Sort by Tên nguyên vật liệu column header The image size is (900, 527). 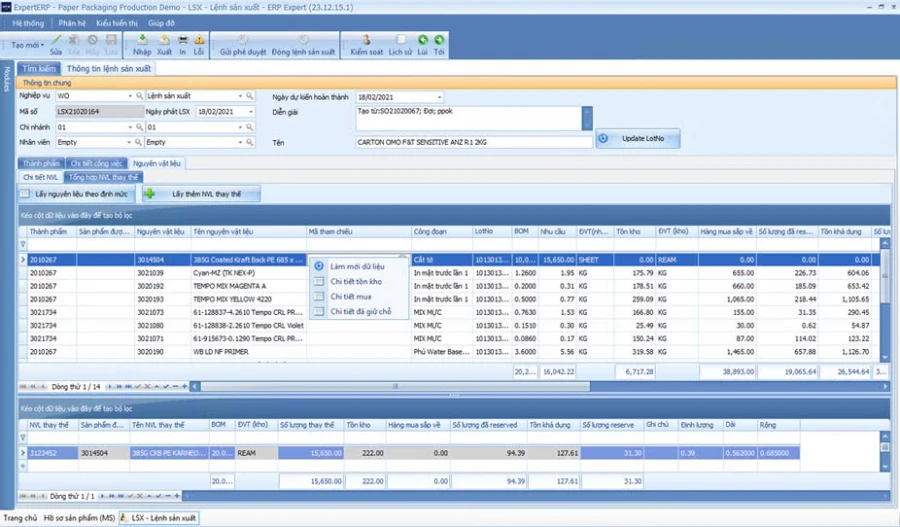click(x=249, y=231)
